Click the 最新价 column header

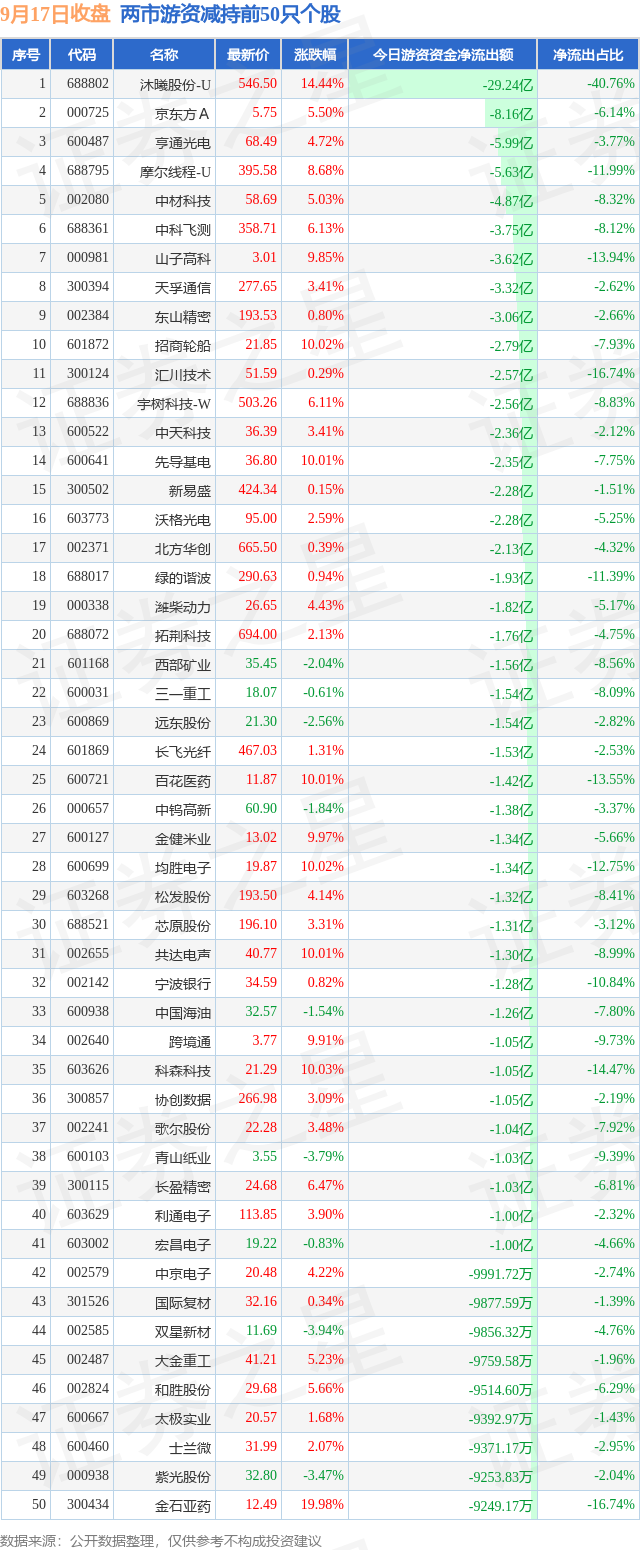coord(248,55)
